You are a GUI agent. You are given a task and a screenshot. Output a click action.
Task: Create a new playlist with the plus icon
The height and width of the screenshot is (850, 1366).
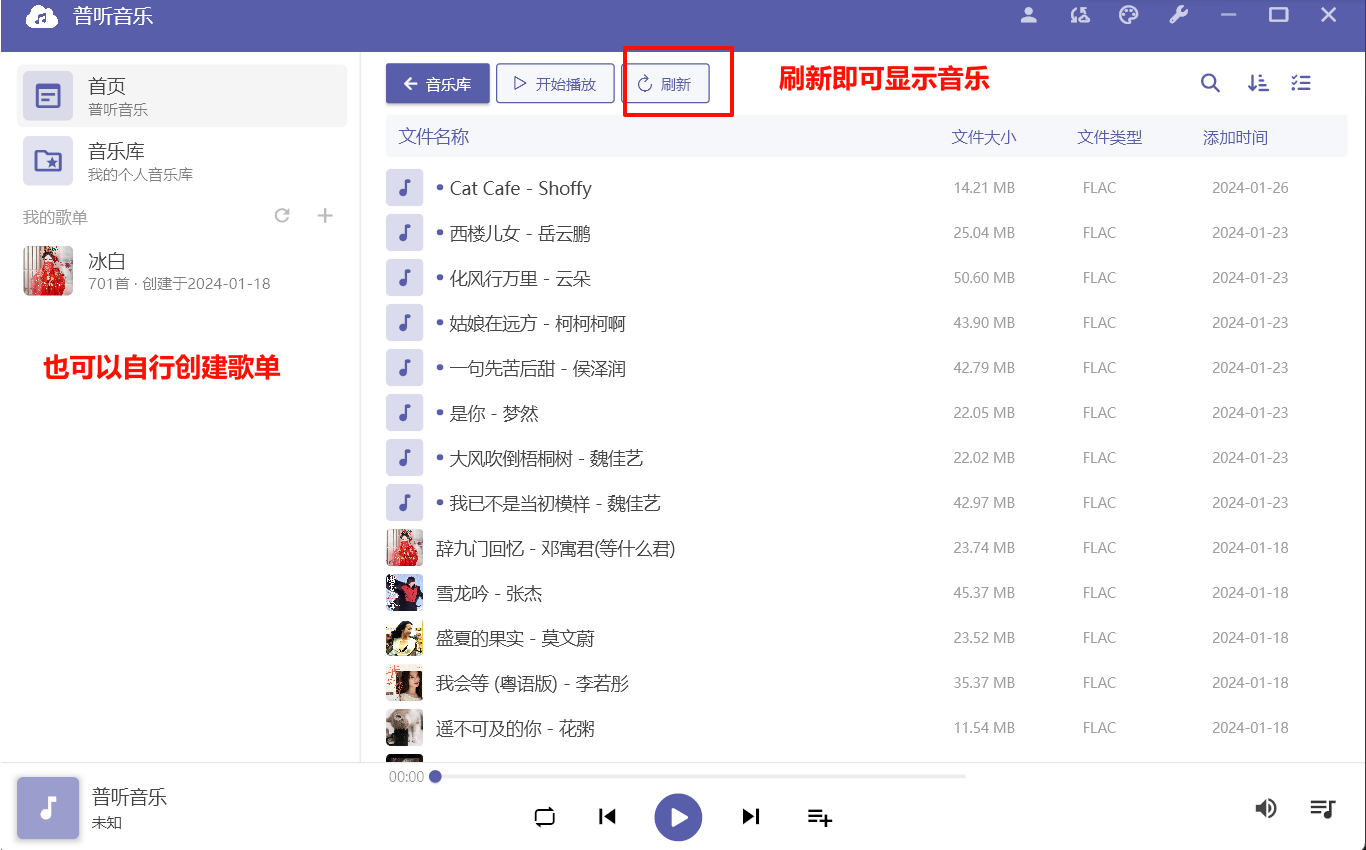click(325, 216)
